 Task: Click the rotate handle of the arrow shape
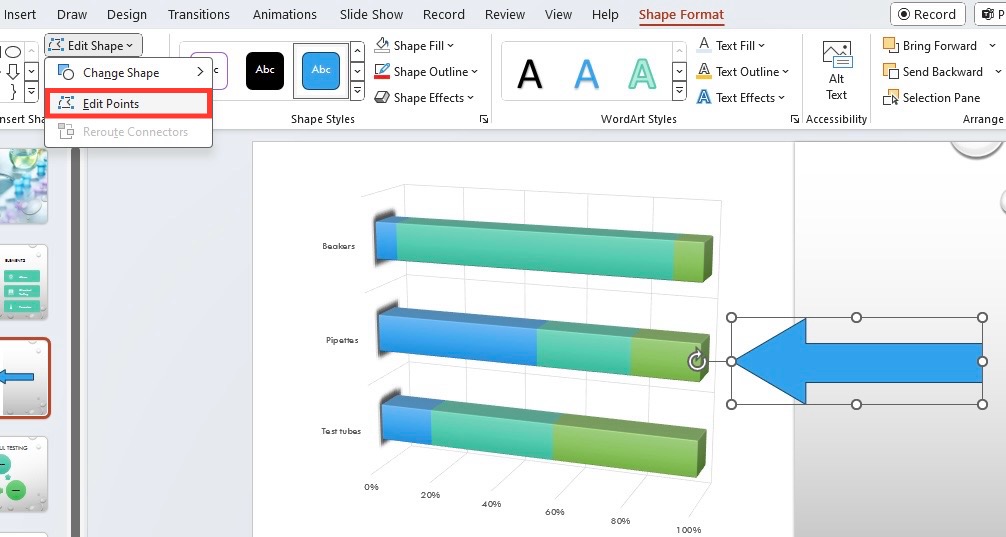point(697,361)
